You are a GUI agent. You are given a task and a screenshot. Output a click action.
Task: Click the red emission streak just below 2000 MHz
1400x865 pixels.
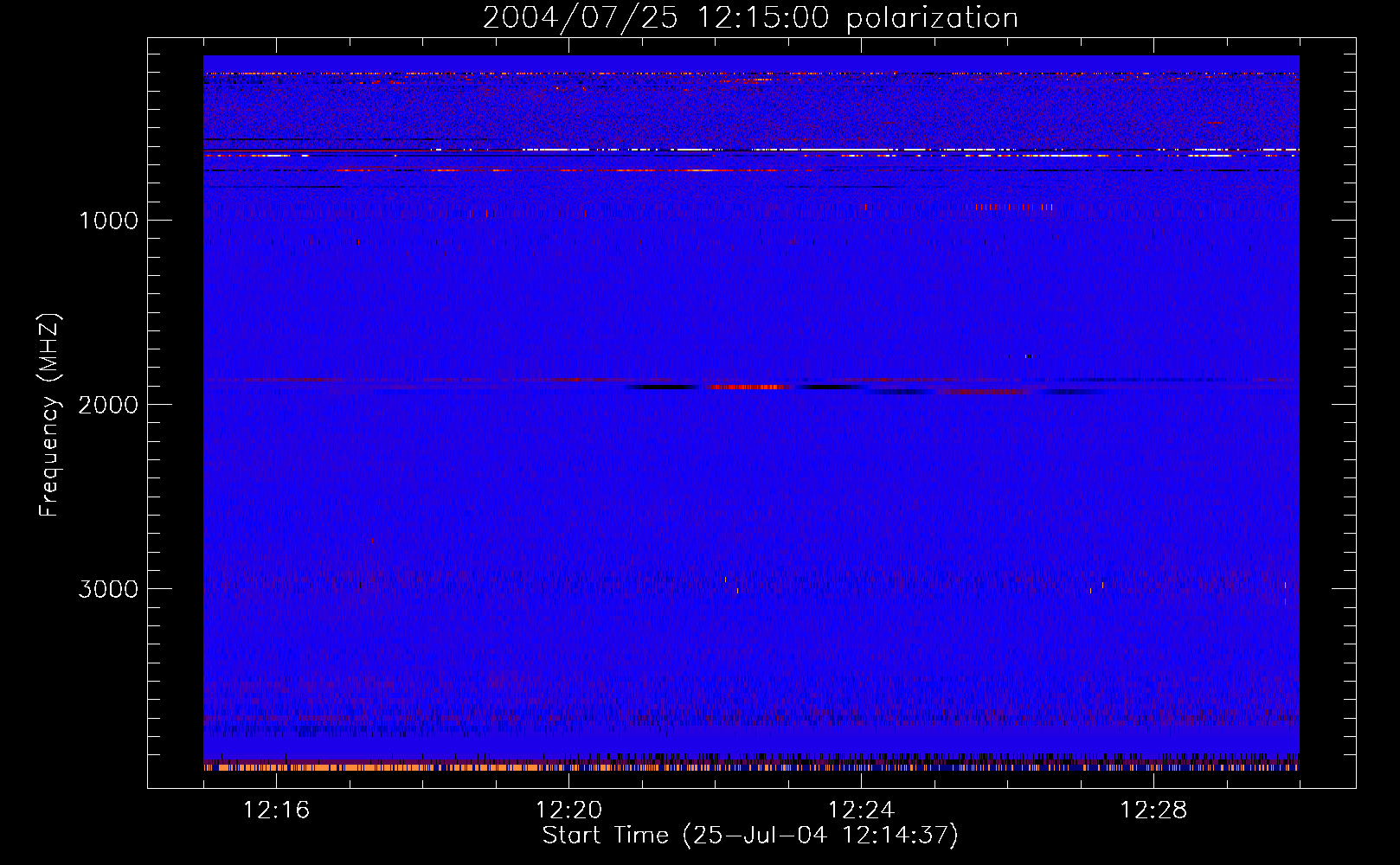[747, 387]
